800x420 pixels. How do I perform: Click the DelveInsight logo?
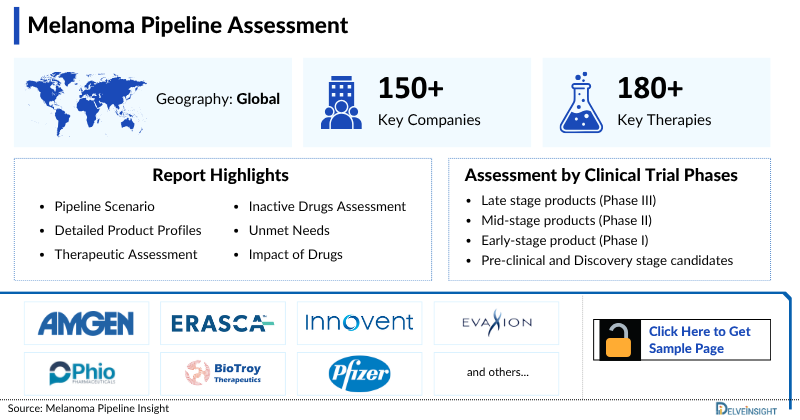click(746, 409)
